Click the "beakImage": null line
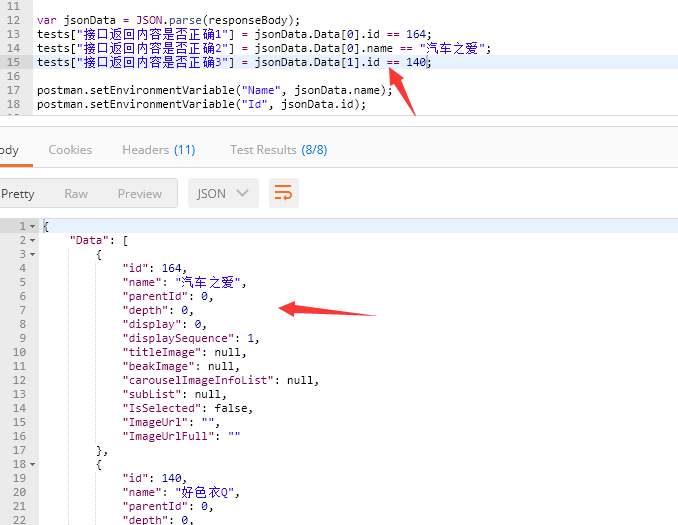This screenshot has height=525, width=678. click(181, 366)
